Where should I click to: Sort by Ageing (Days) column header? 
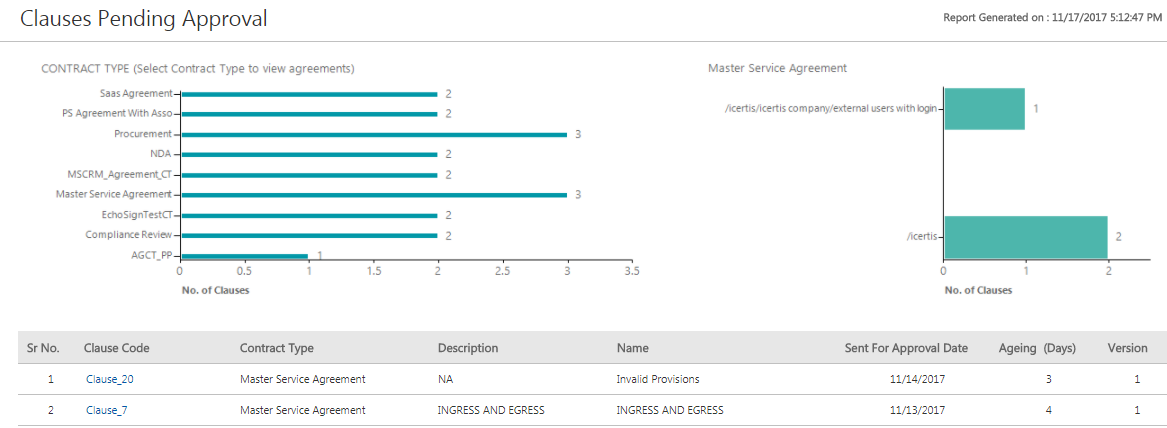coord(1037,348)
